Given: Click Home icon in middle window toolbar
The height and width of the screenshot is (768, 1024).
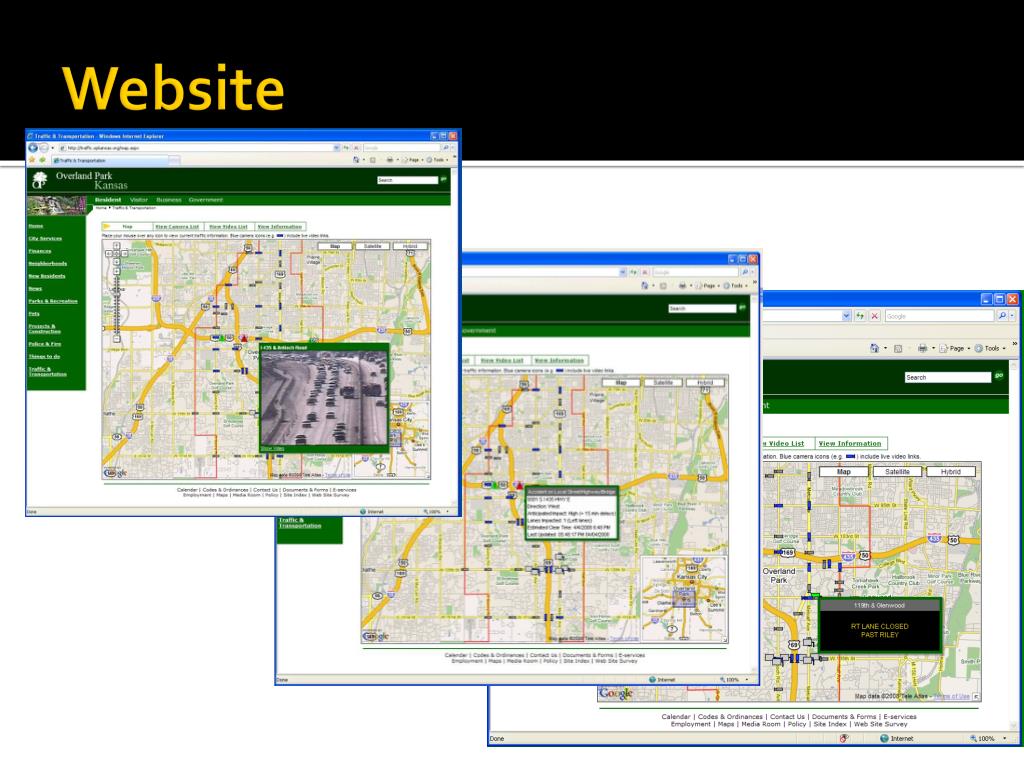Looking at the screenshot, I should 645,285.
